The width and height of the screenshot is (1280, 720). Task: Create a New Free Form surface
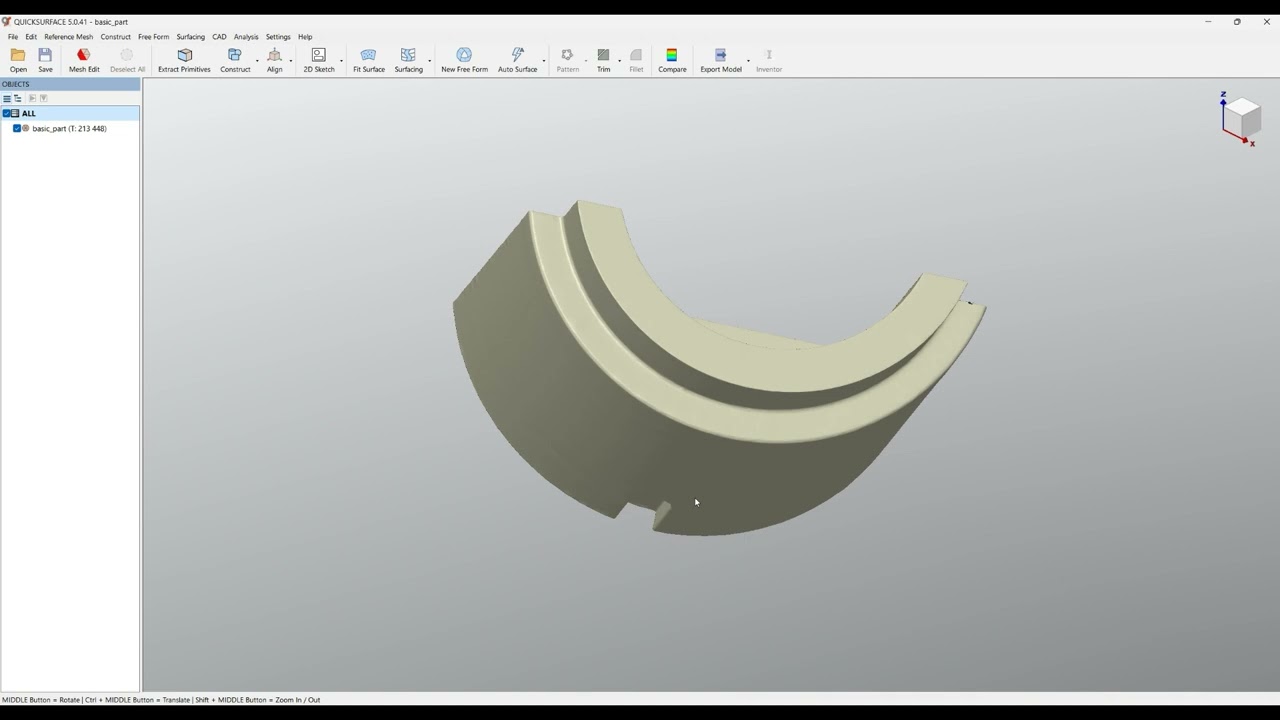[464, 60]
